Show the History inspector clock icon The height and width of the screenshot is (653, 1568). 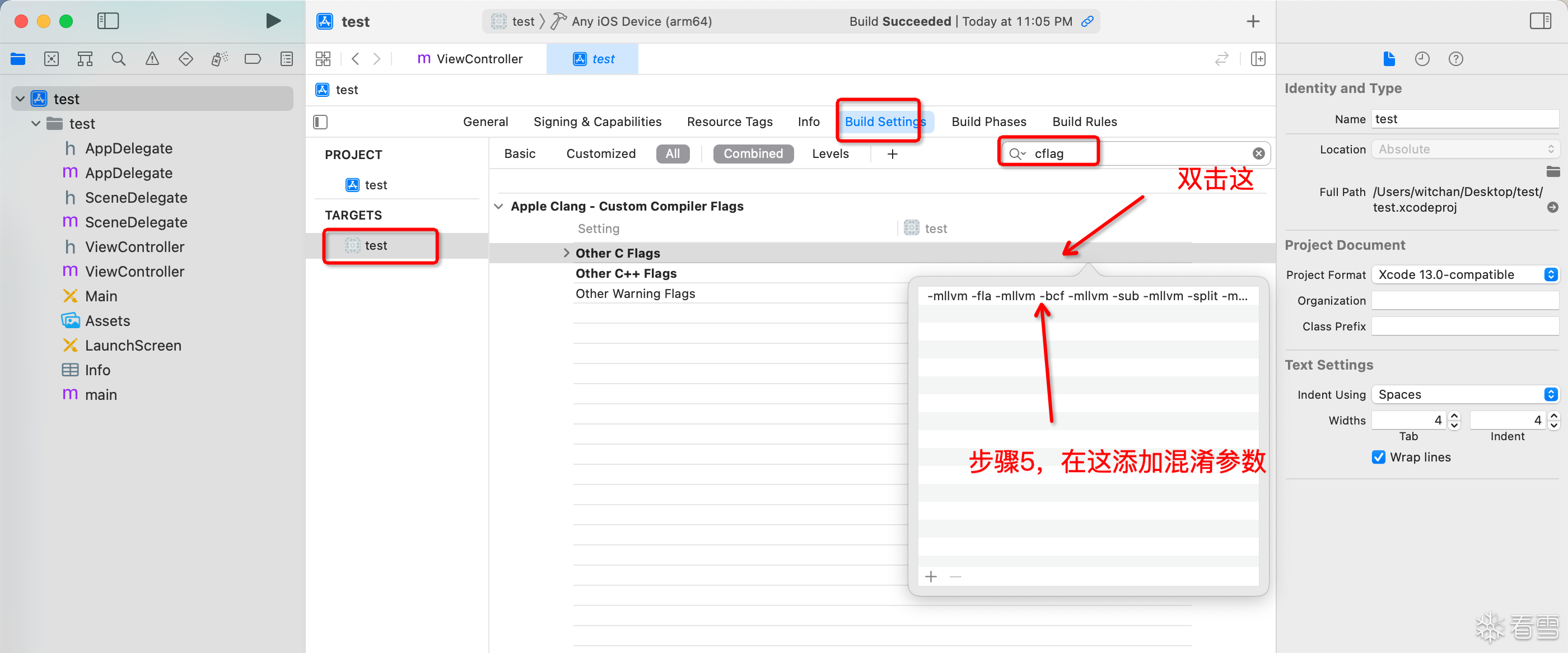click(x=1422, y=59)
